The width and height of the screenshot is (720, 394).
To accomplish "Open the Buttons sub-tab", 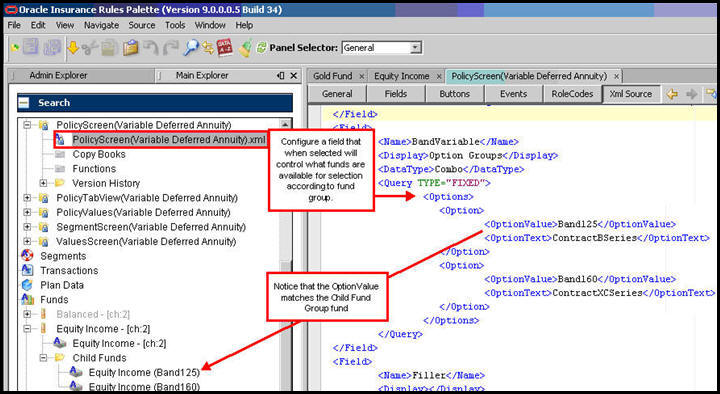I will pyautogui.click(x=455, y=94).
